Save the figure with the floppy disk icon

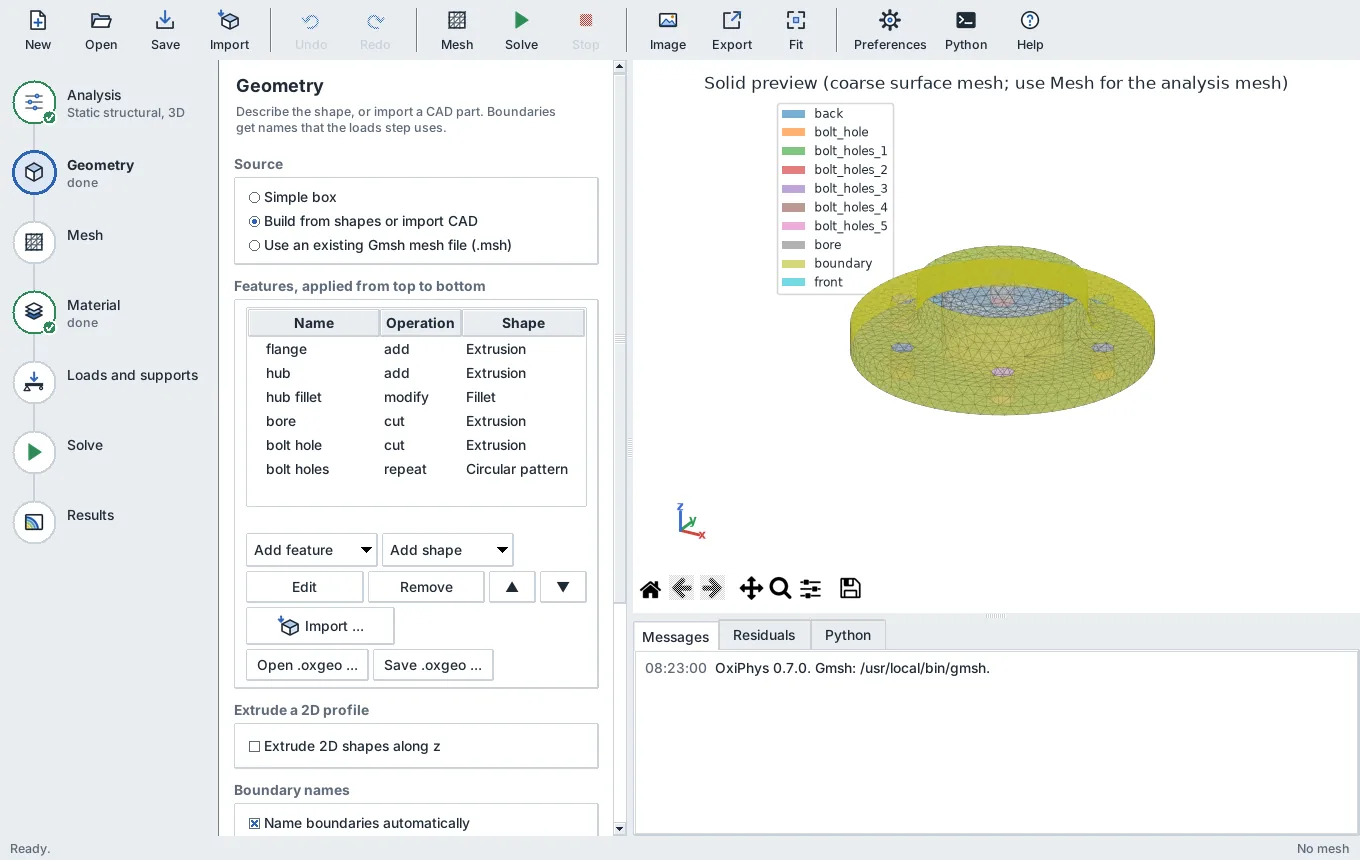(x=850, y=588)
